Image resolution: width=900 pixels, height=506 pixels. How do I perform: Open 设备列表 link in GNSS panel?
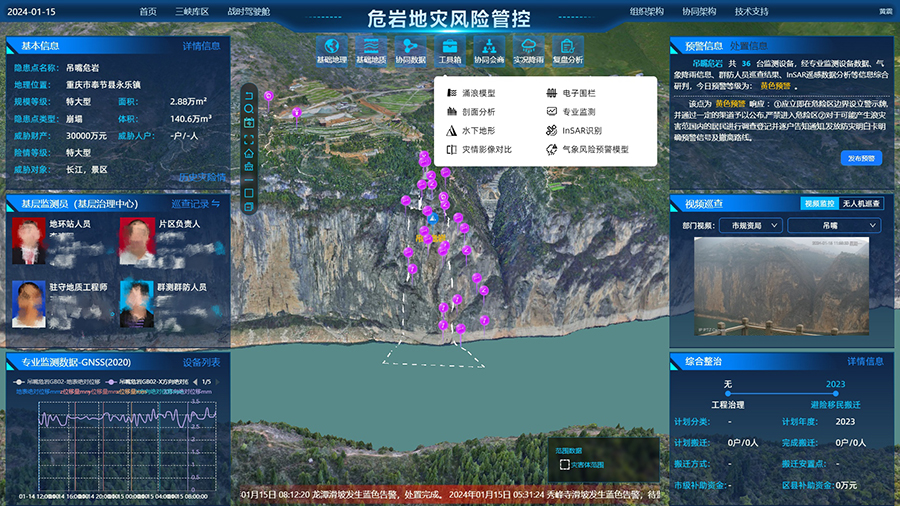click(x=201, y=361)
